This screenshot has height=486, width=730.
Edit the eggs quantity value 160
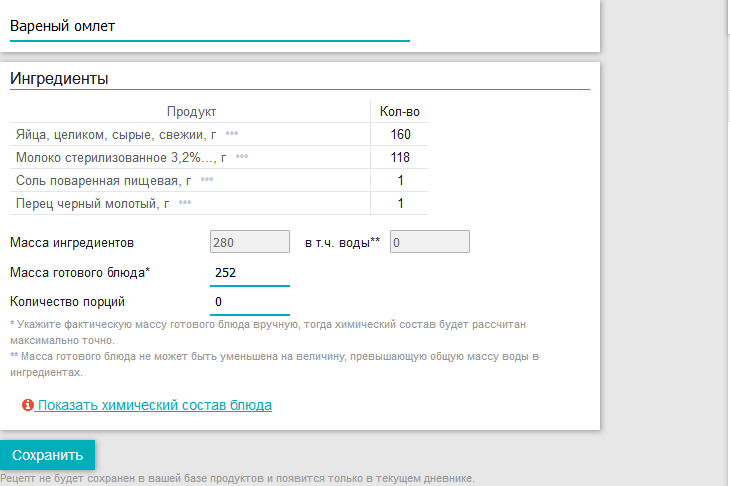(x=400, y=134)
